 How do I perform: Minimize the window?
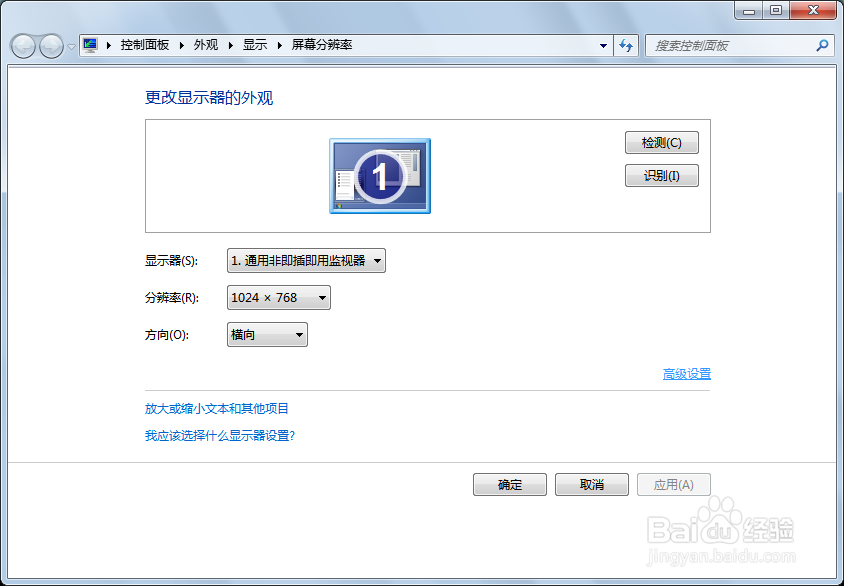[748, 10]
